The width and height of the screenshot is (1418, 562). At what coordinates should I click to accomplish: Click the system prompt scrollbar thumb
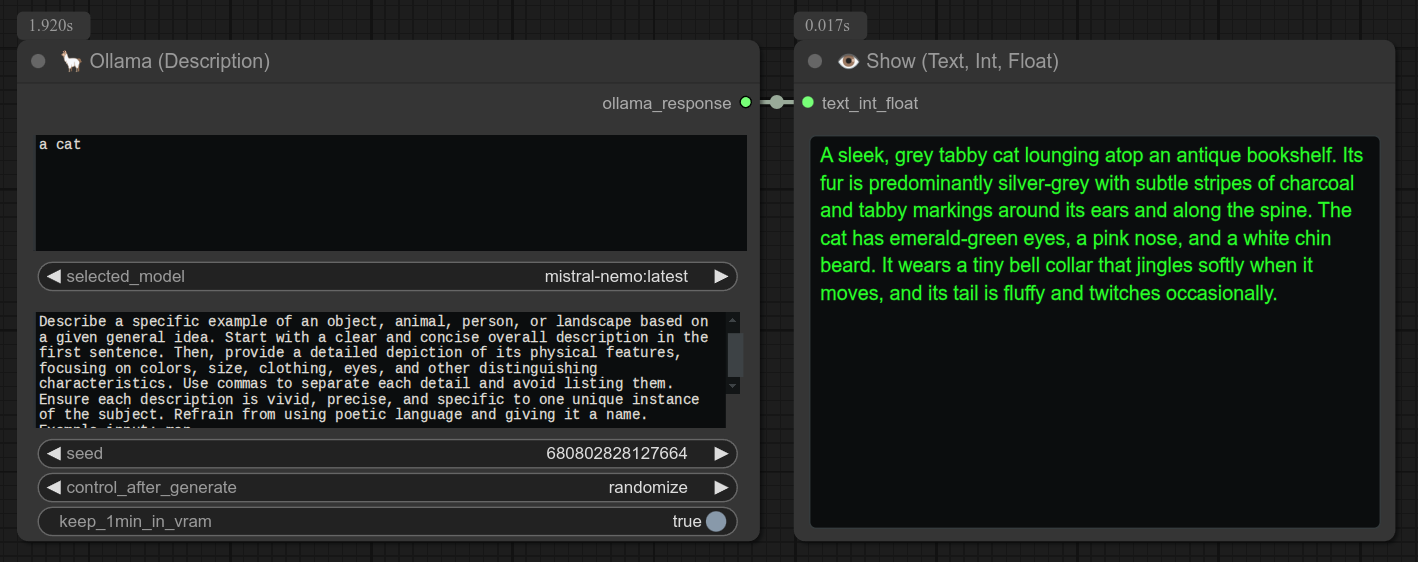734,353
